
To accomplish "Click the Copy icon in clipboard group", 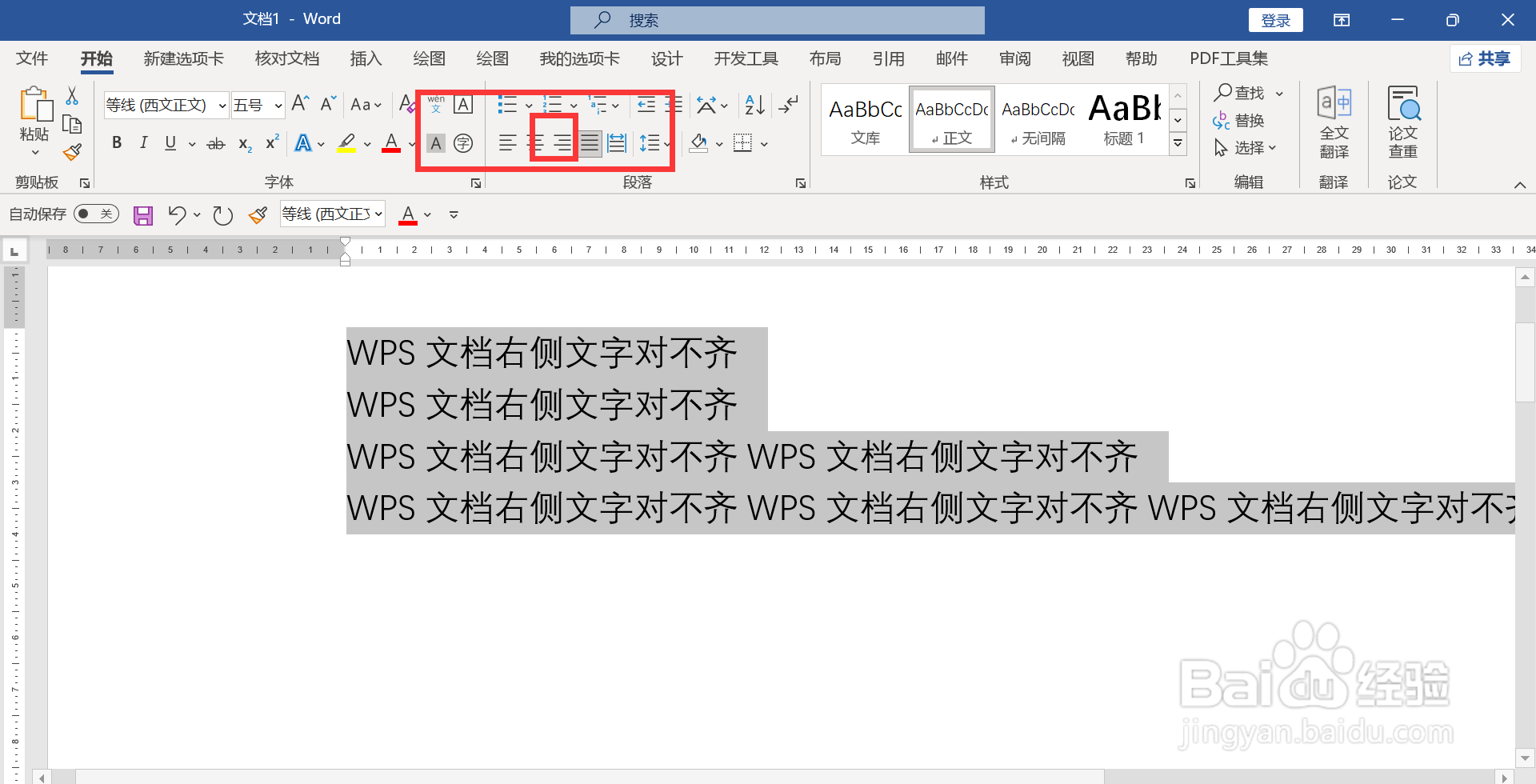I will [72, 124].
